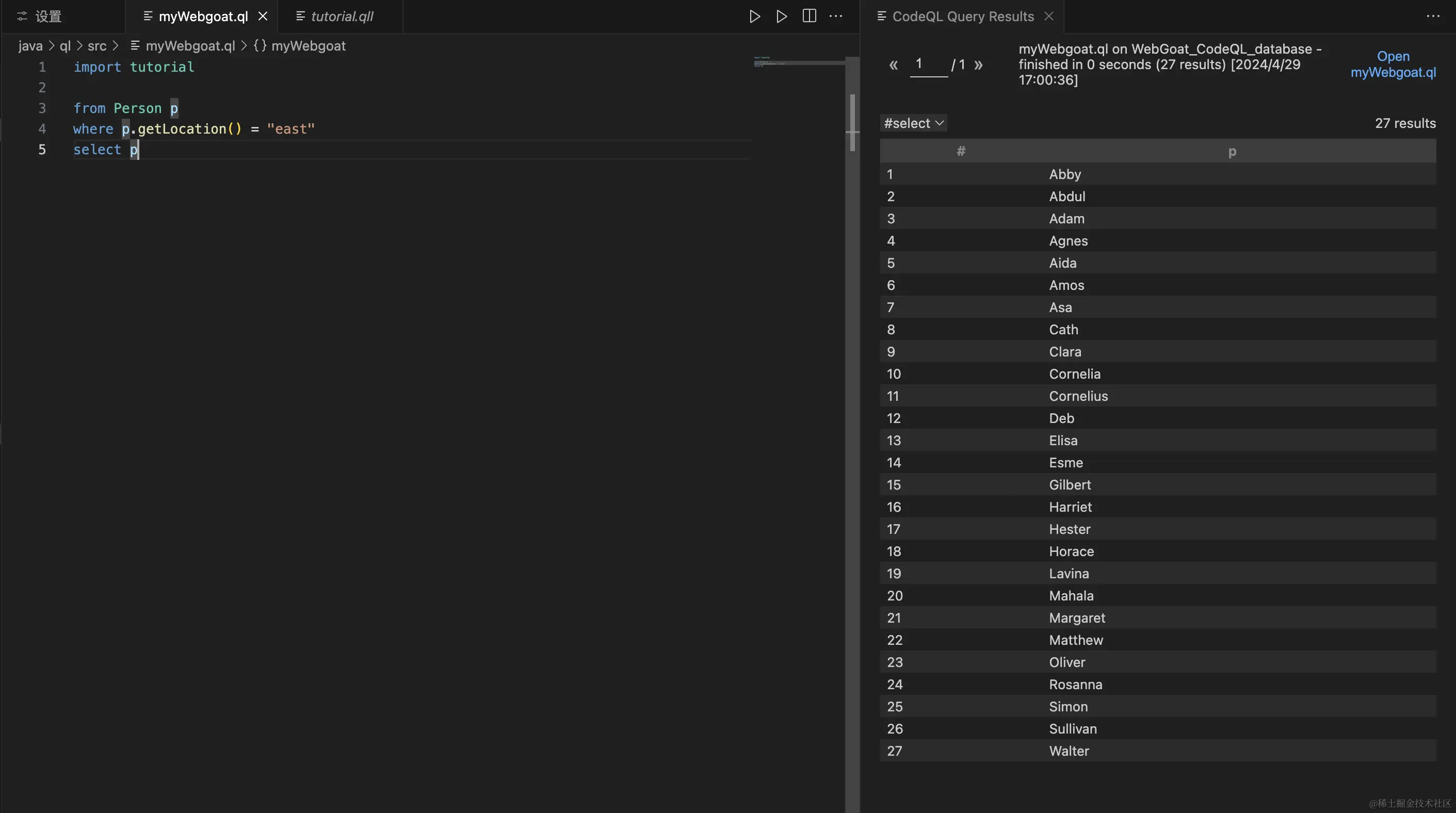Click the # column header

961,152
